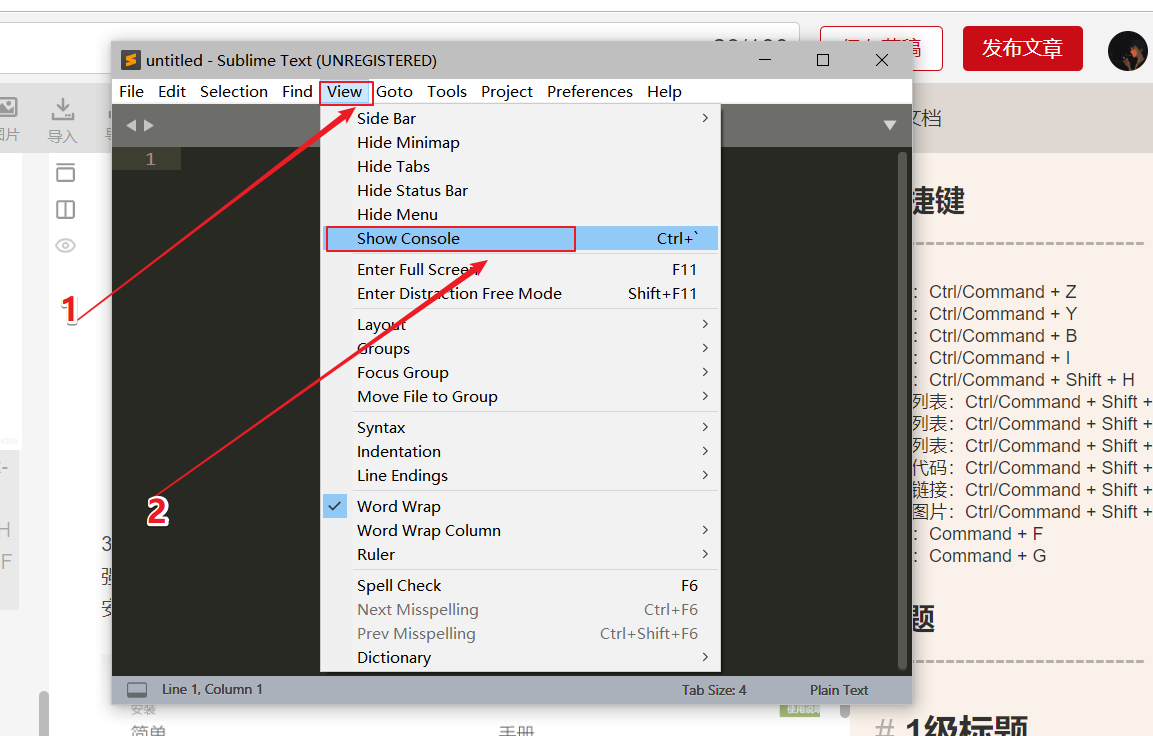The width and height of the screenshot is (1153, 736).
Task: Expand the Indentation submenu
Action: [520, 451]
